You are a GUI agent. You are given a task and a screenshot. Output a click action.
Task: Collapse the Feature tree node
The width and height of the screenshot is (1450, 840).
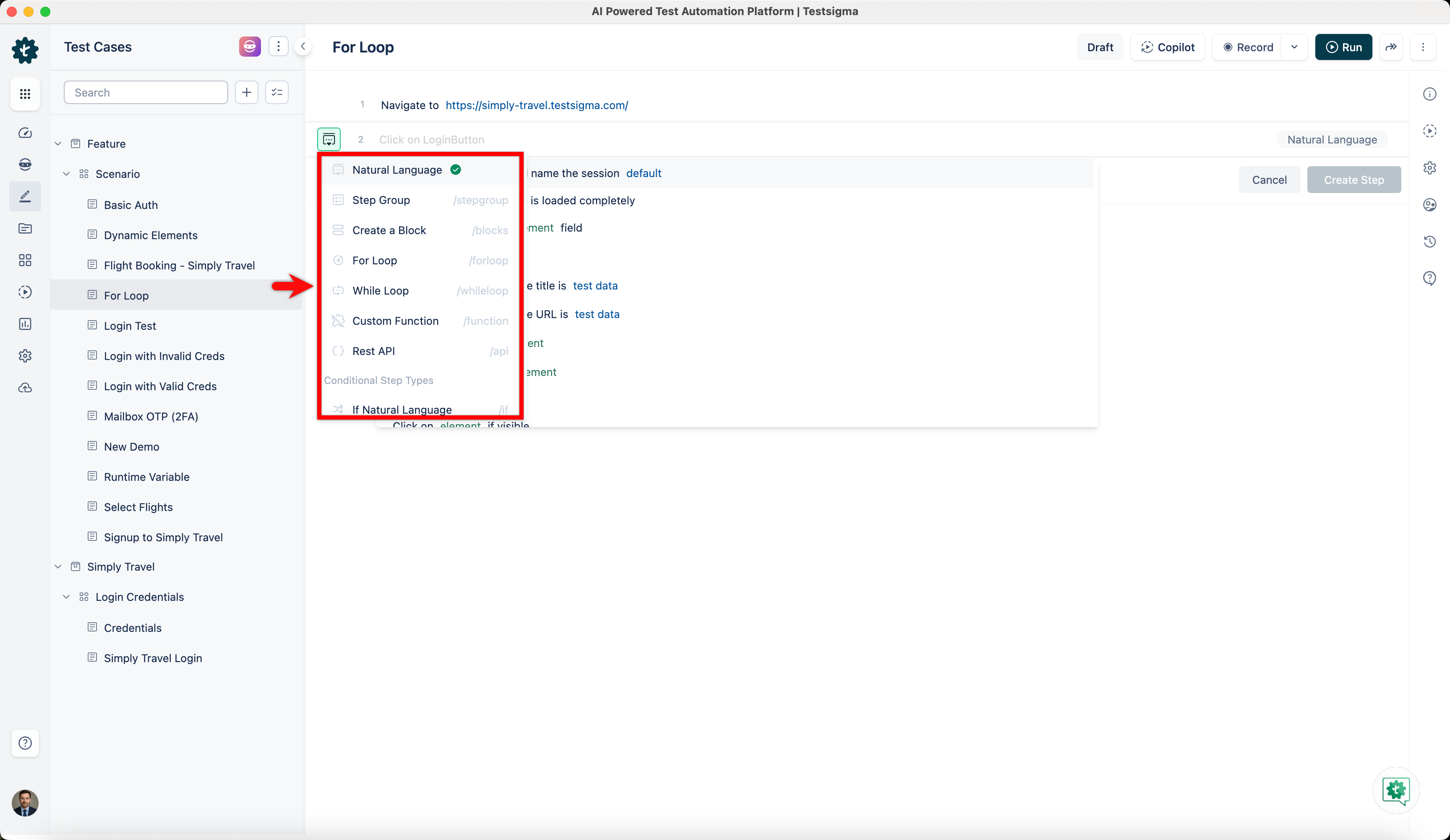click(x=58, y=144)
